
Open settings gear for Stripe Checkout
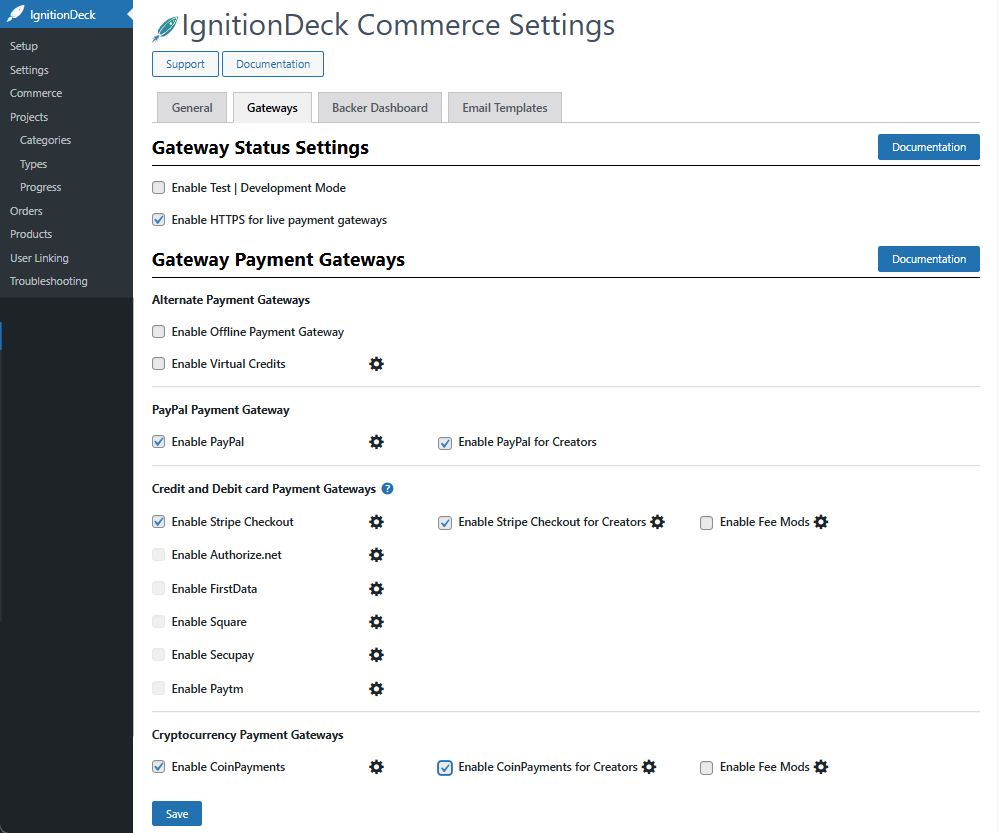pyautogui.click(x=376, y=522)
